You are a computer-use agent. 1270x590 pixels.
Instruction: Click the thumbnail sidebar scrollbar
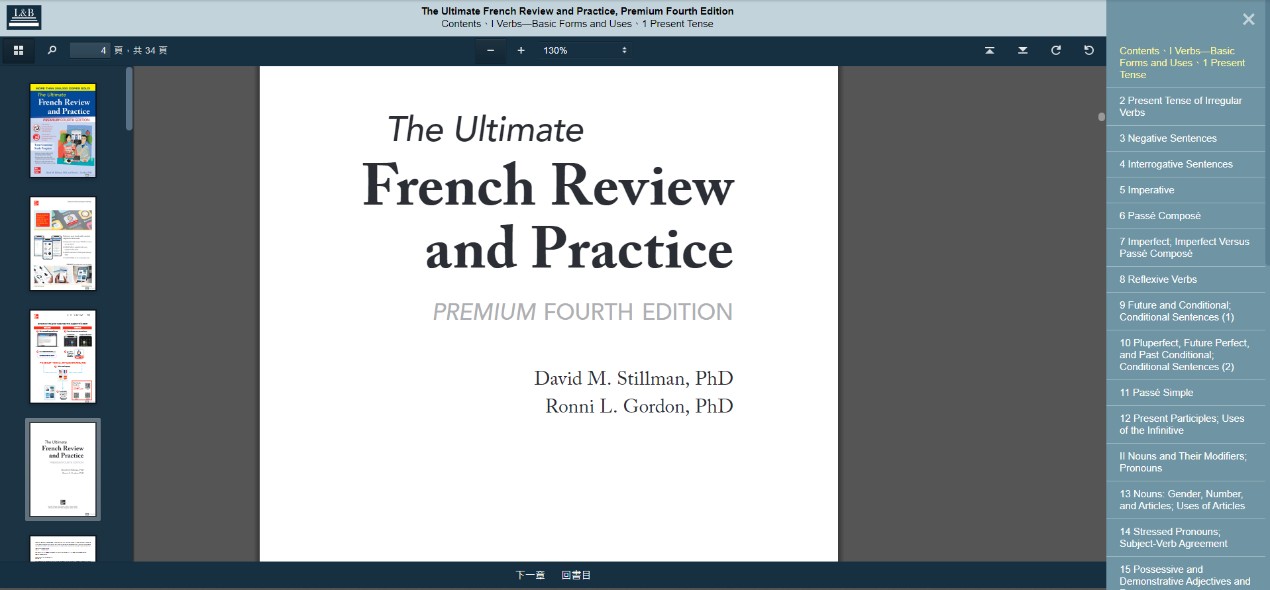tap(129, 99)
